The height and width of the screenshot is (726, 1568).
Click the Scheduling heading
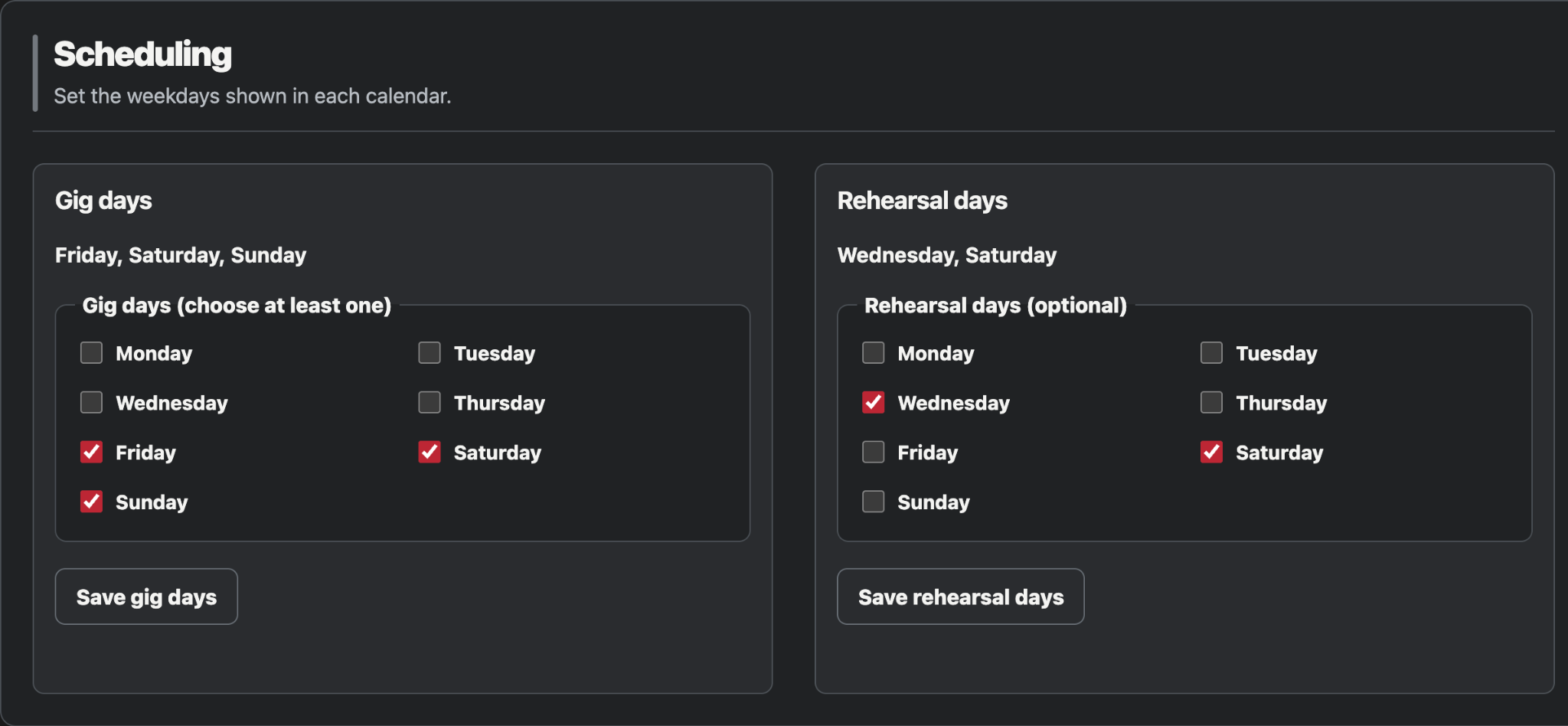142,54
